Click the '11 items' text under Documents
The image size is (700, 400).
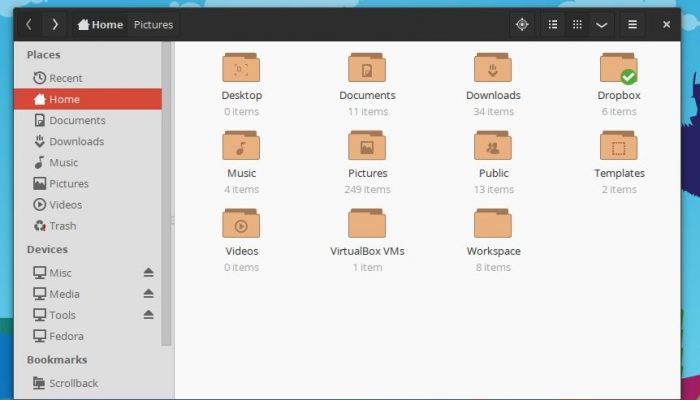coord(368,112)
